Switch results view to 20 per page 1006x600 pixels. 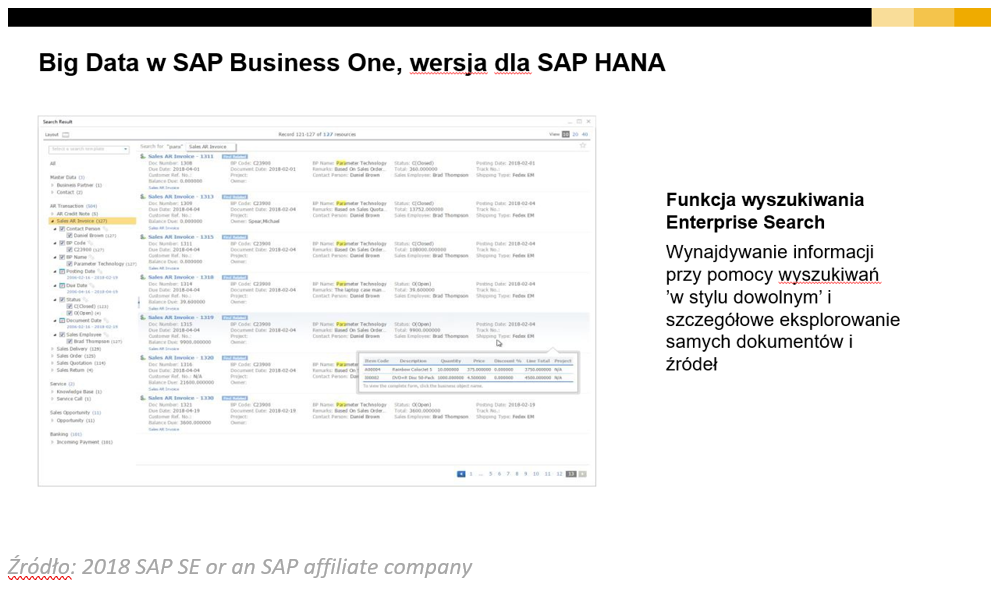574,133
